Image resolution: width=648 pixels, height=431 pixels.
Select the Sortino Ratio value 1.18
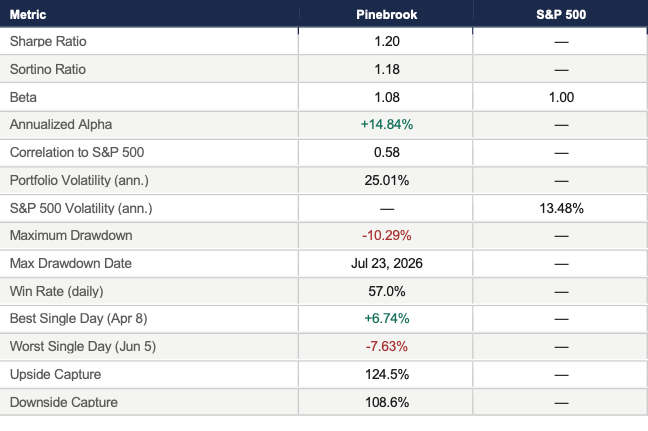point(387,69)
